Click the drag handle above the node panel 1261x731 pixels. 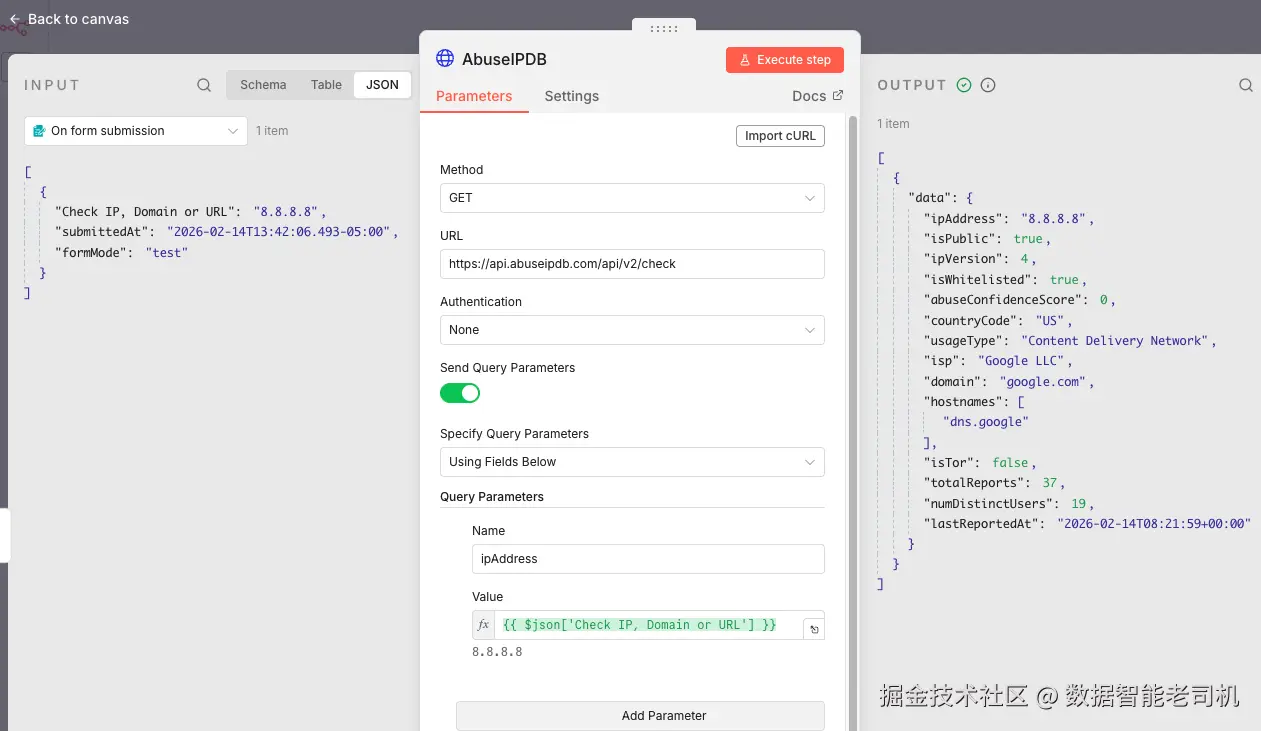(x=664, y=28)
